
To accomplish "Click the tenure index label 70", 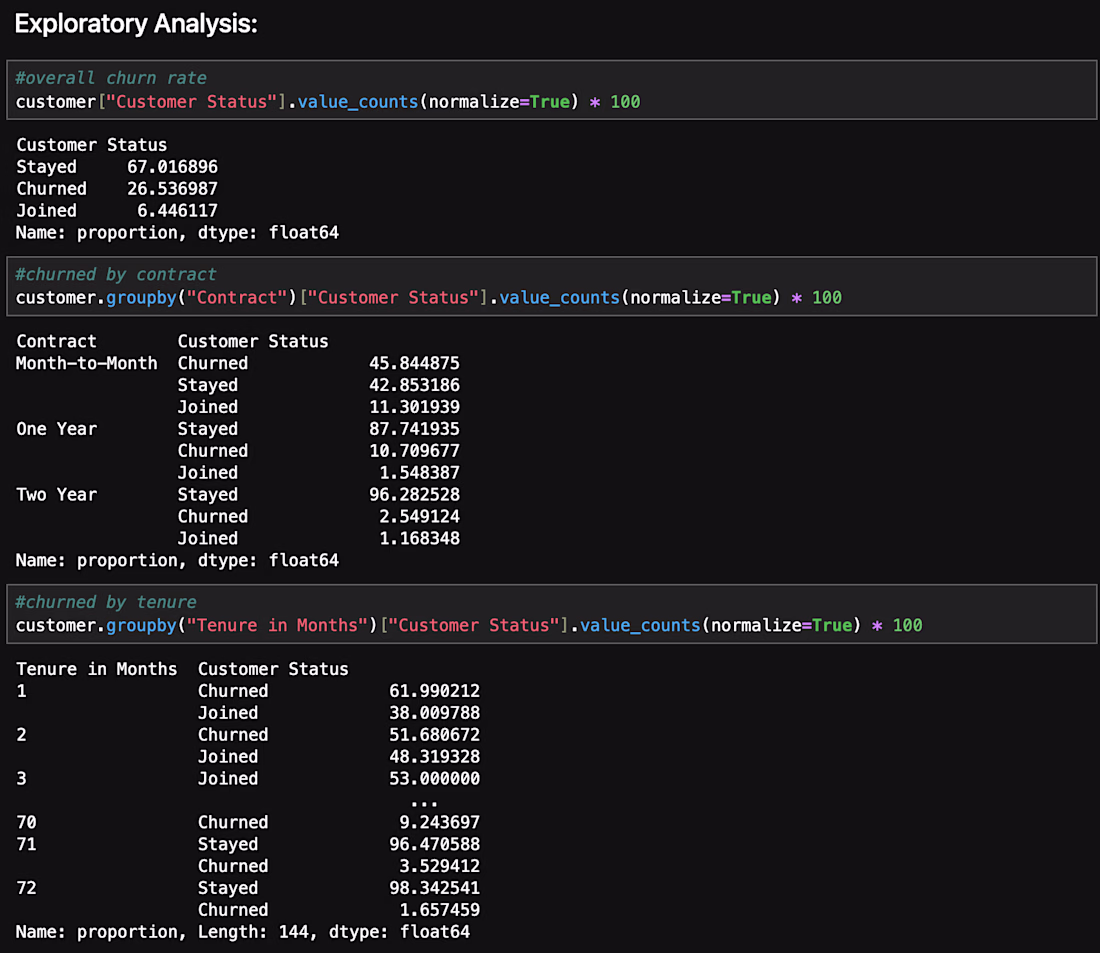I will coord(26,822).
